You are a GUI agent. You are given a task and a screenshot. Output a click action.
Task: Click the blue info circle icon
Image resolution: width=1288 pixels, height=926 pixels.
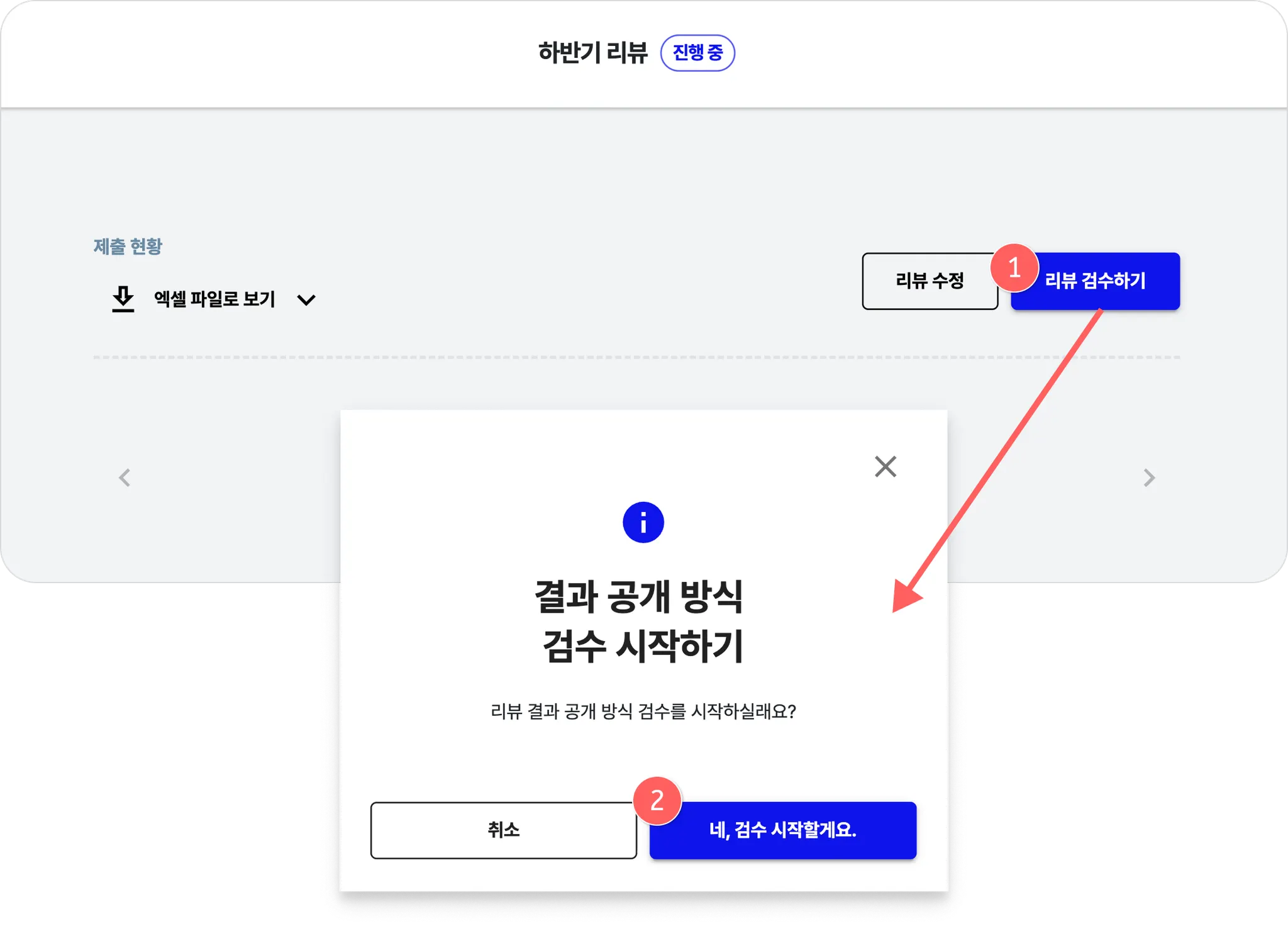(x=643, y=522)
